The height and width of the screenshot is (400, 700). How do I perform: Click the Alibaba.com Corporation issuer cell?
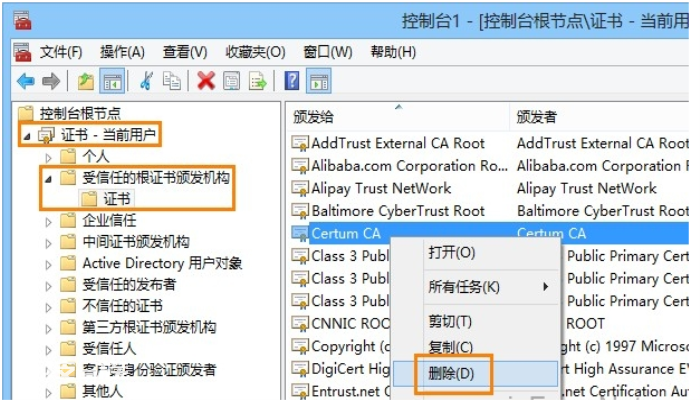coord(603,166)
